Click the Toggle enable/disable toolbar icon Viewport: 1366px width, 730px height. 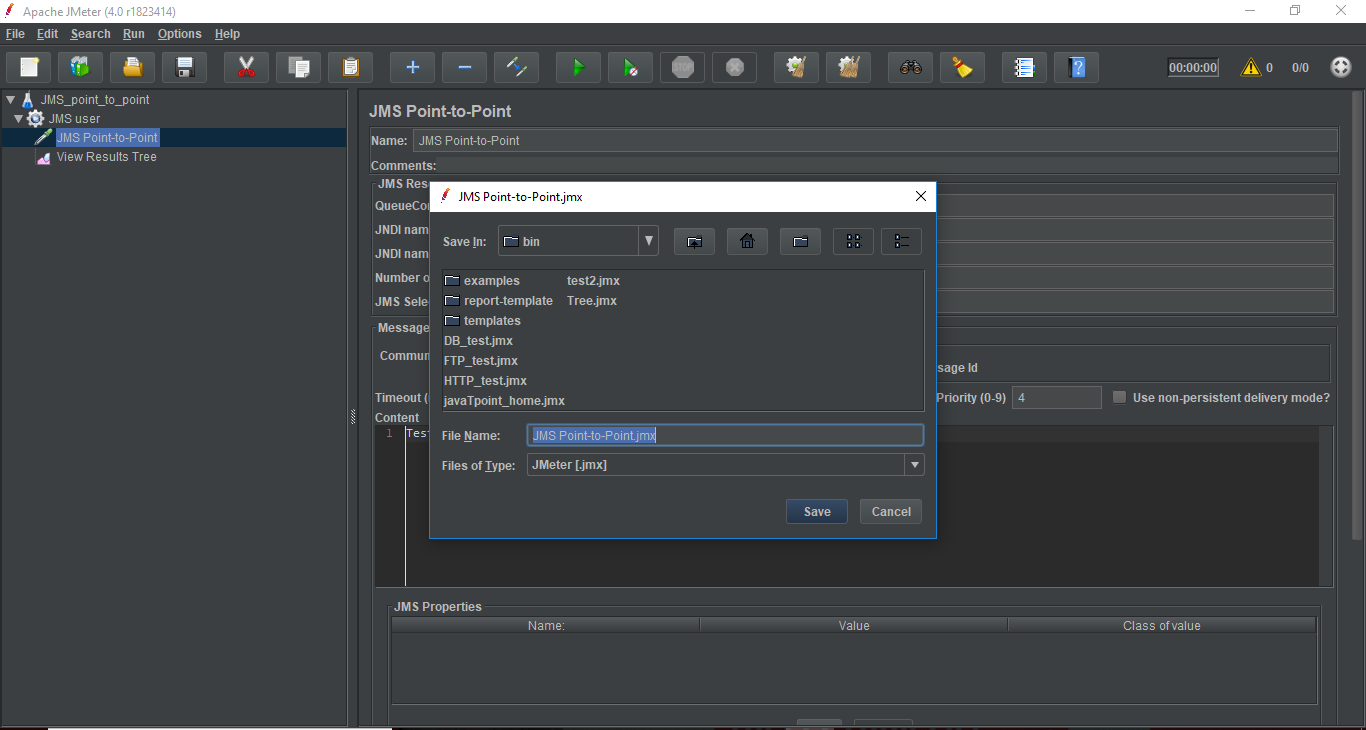(517, 67)
